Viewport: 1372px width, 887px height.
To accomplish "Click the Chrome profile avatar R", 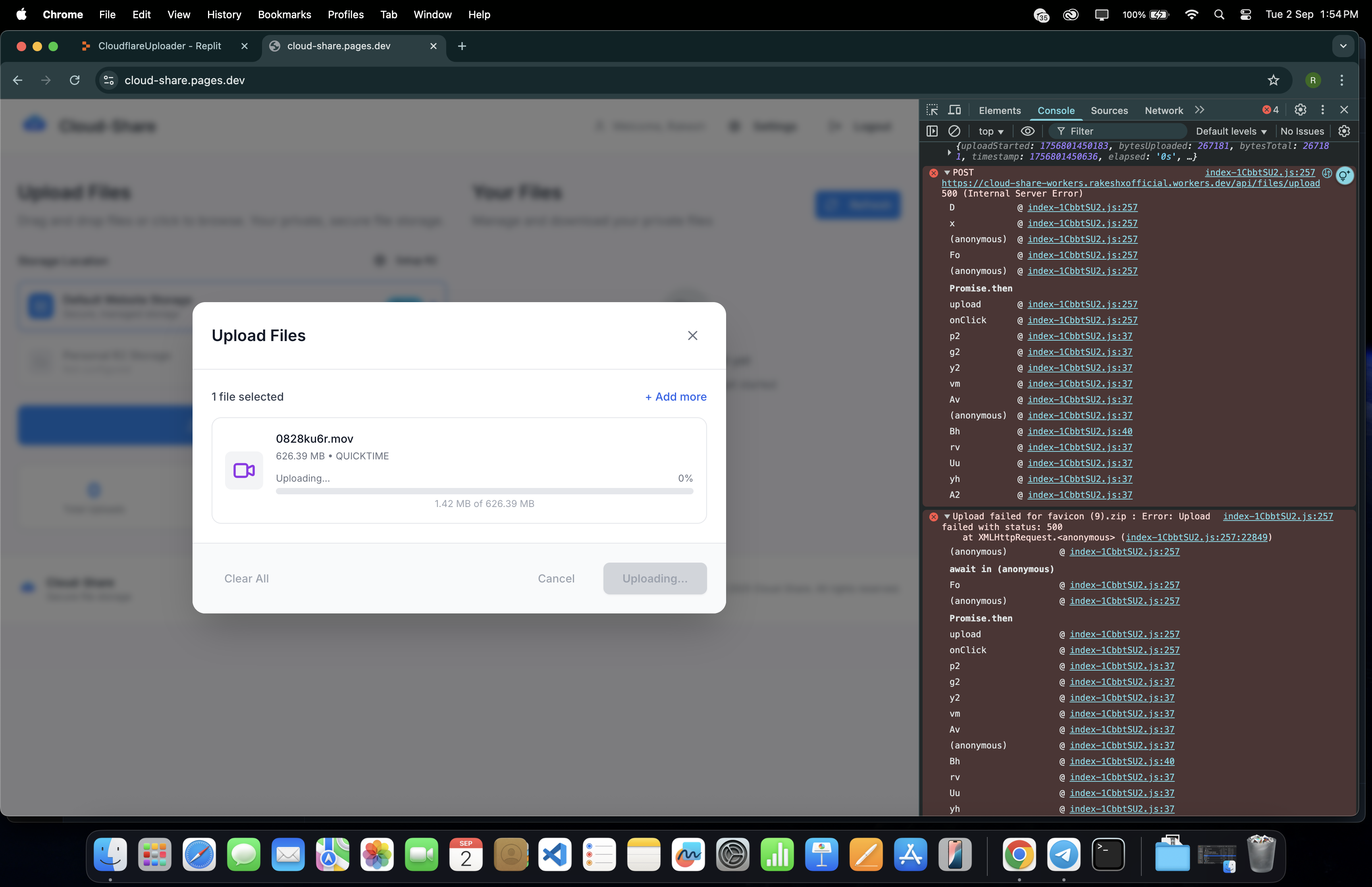I will pyautogui.click(x=1313, y=80).
